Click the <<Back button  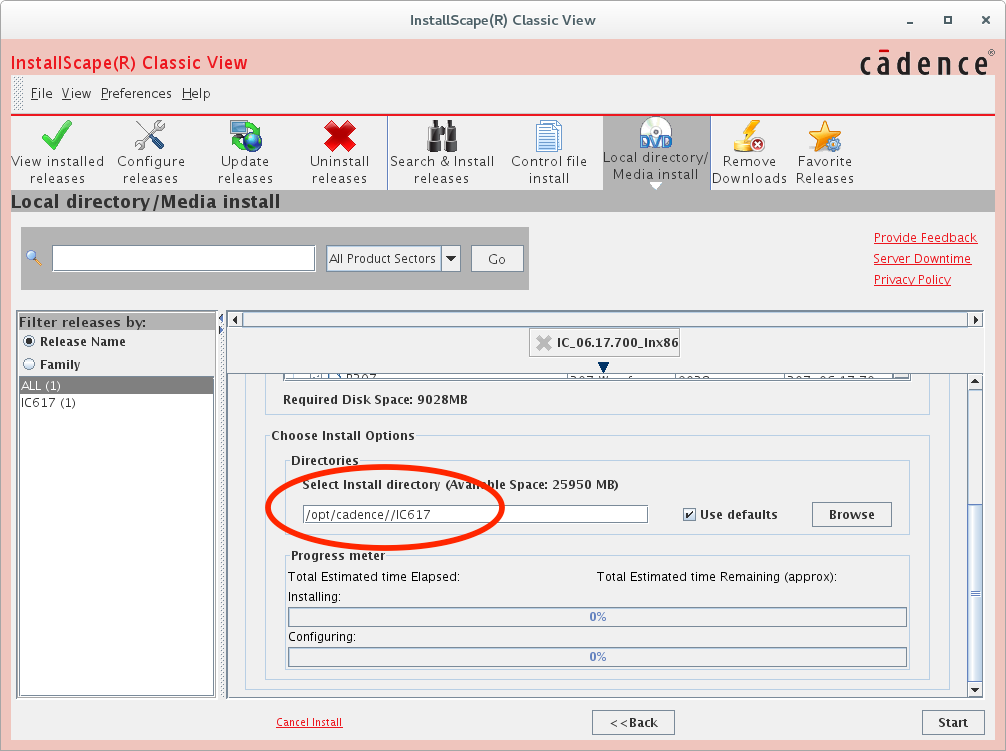[633, 722]
